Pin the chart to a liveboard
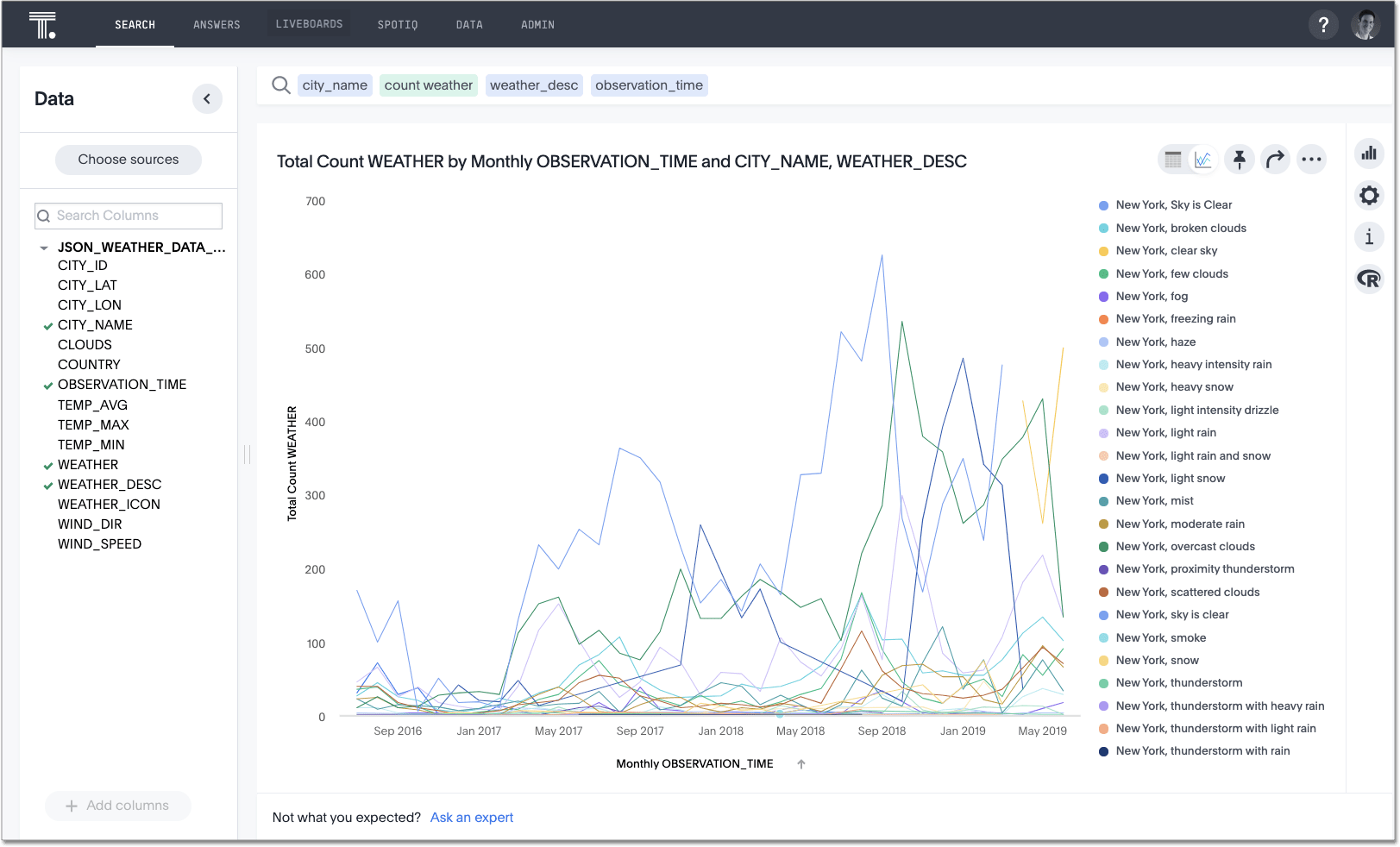This screenshot has width=1400, height=847. (1240, 160)
